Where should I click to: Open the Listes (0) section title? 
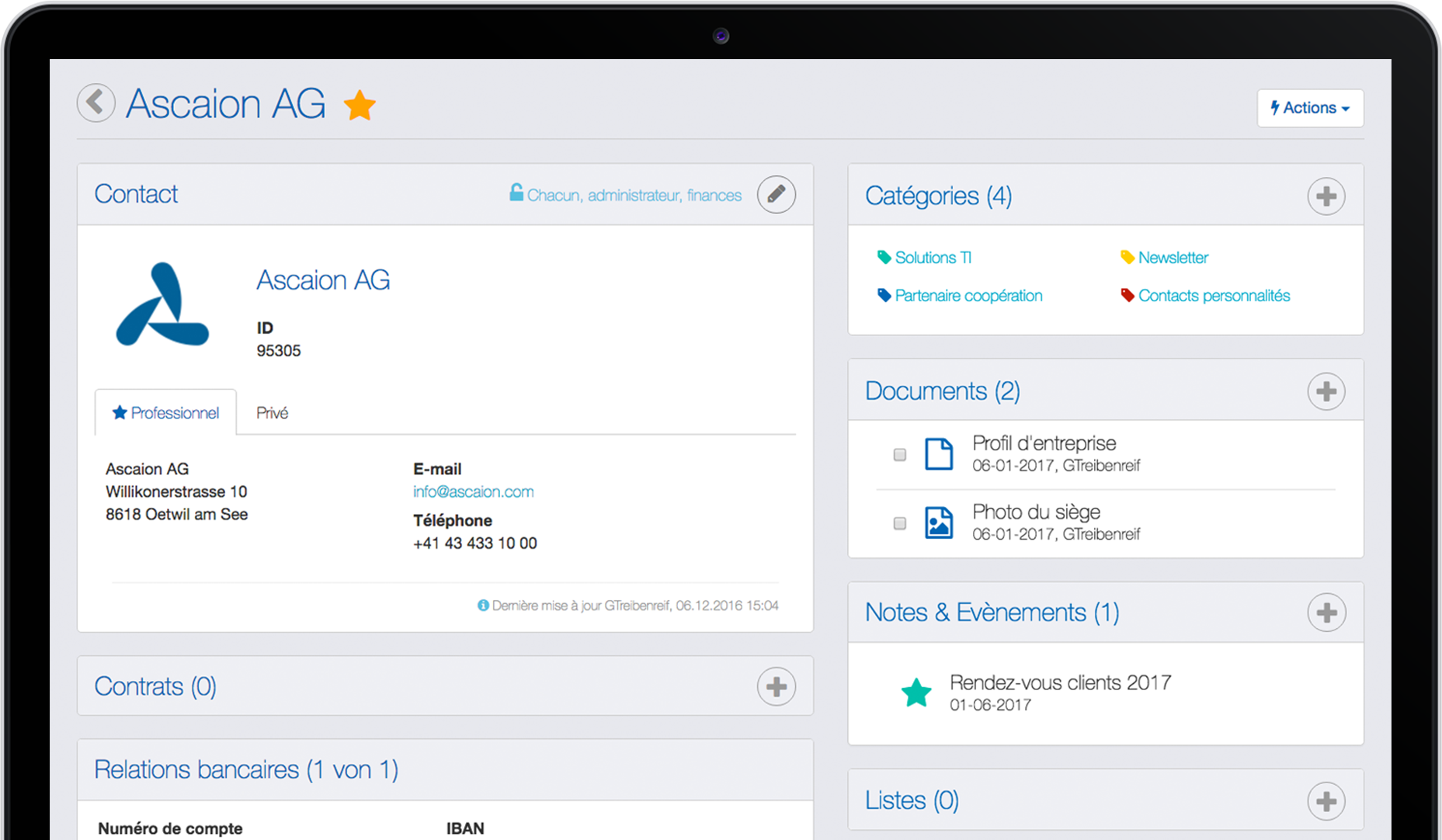click(912, 800)
